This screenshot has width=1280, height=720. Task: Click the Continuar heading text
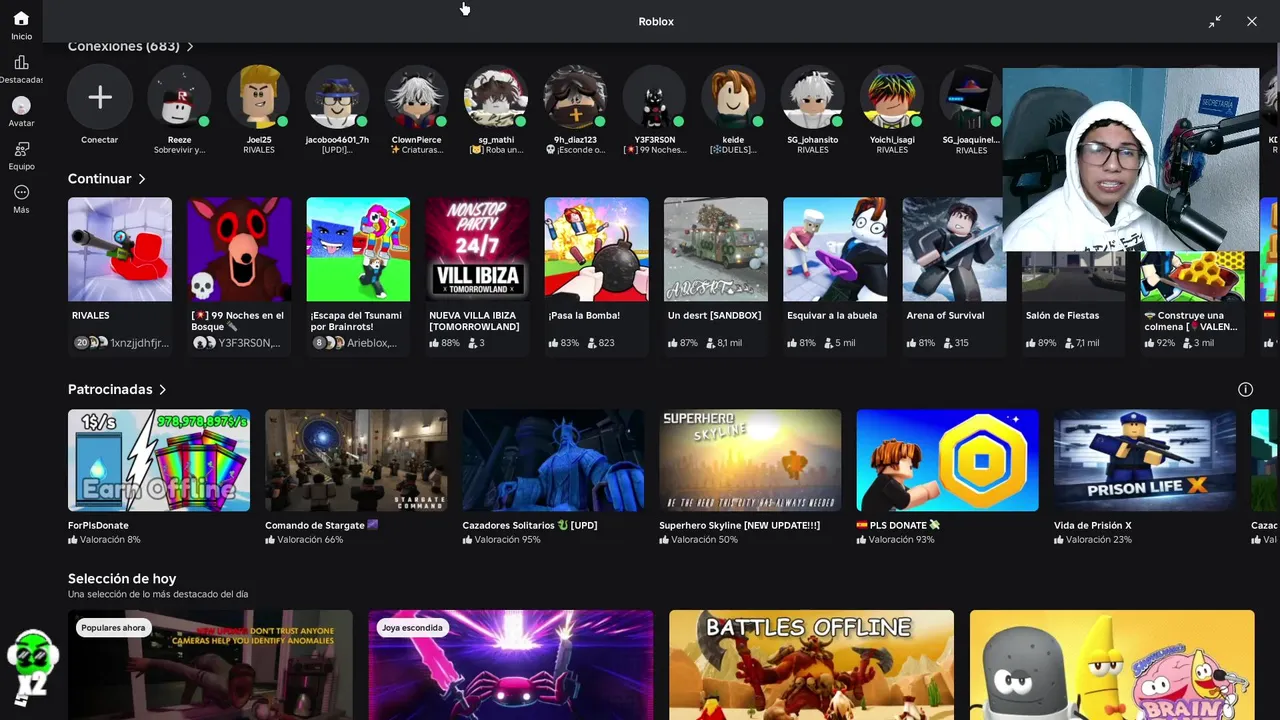[100, 179]
